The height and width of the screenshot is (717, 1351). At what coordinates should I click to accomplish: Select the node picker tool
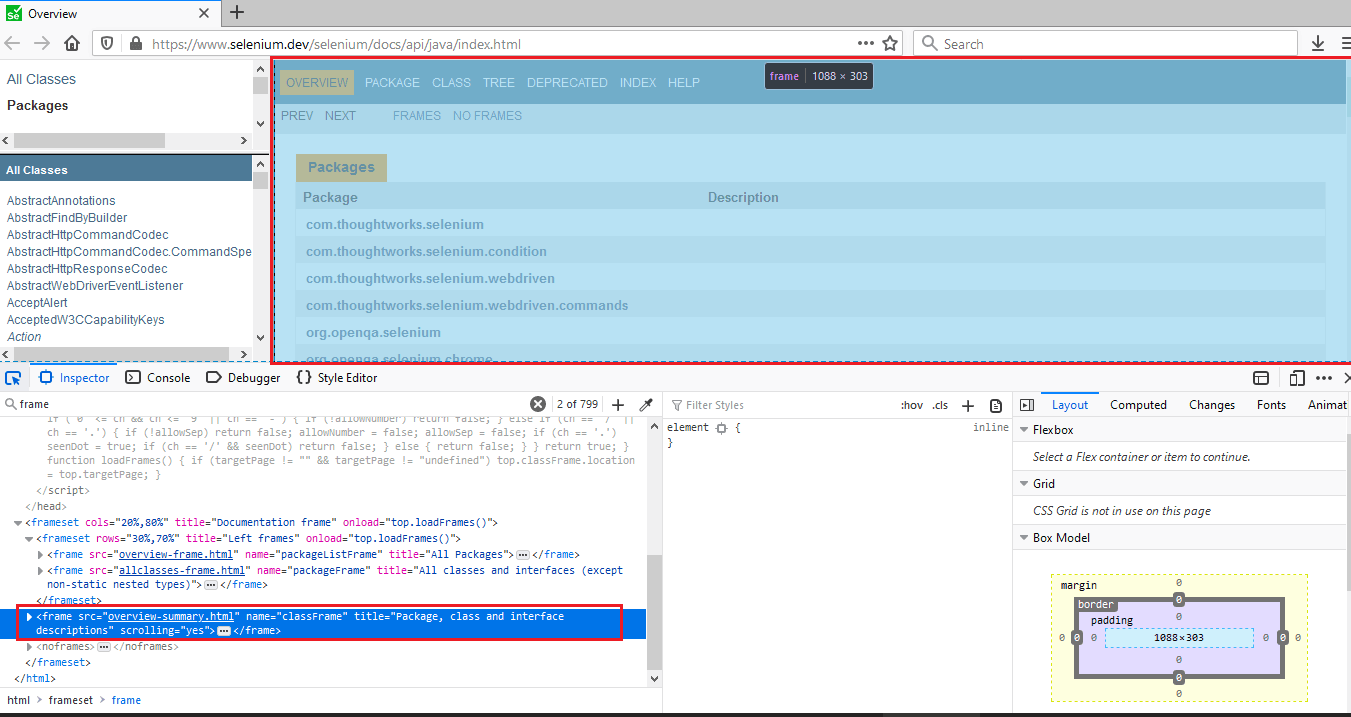tap(14, 377)
